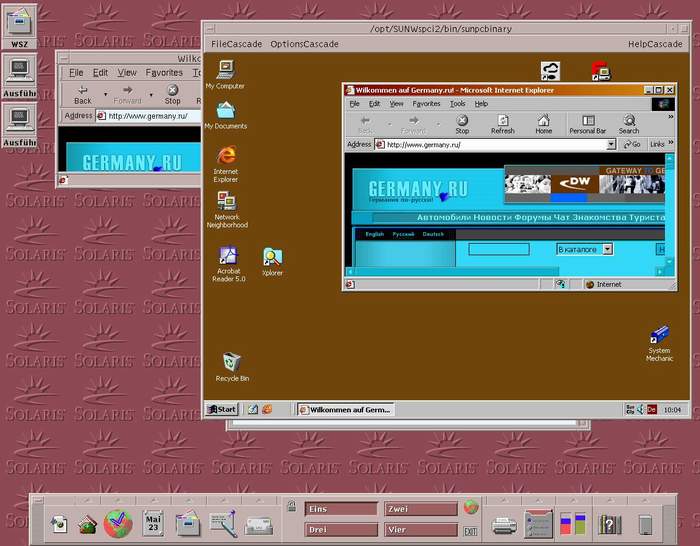Click the vertical scrollbar in inner Internet Explorer
The width and height of the screenshot is (700, 546).
[669, 210]
